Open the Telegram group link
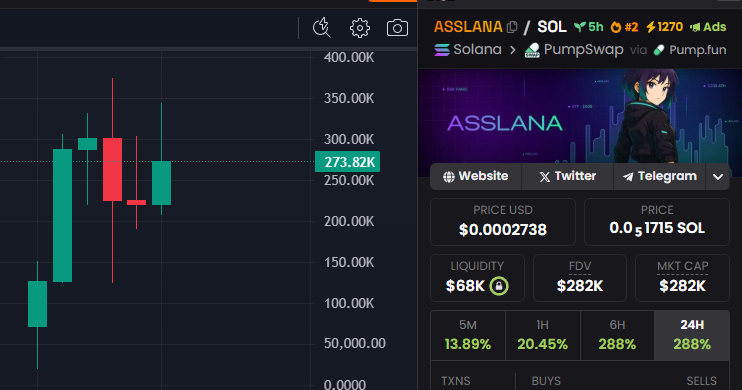The image size is (742, 390). [660, 177]
